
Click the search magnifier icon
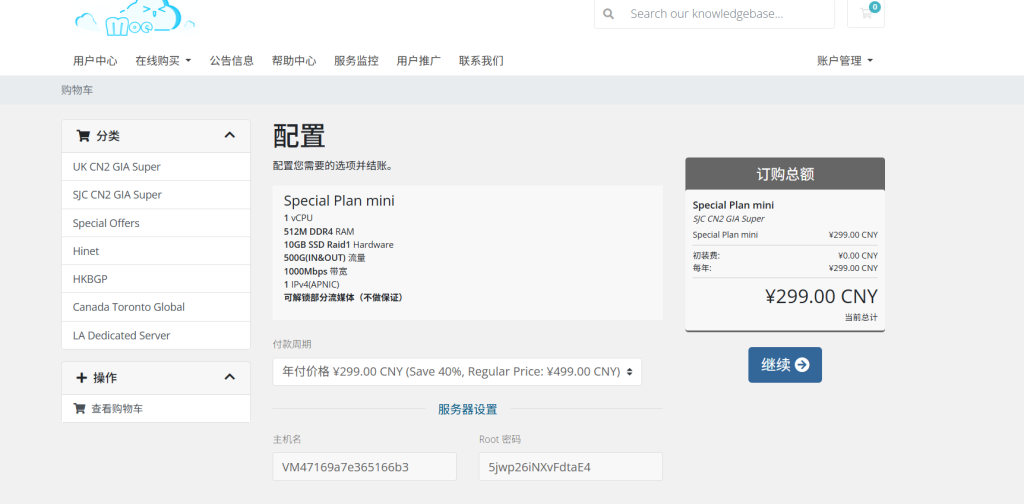point(610,14)
